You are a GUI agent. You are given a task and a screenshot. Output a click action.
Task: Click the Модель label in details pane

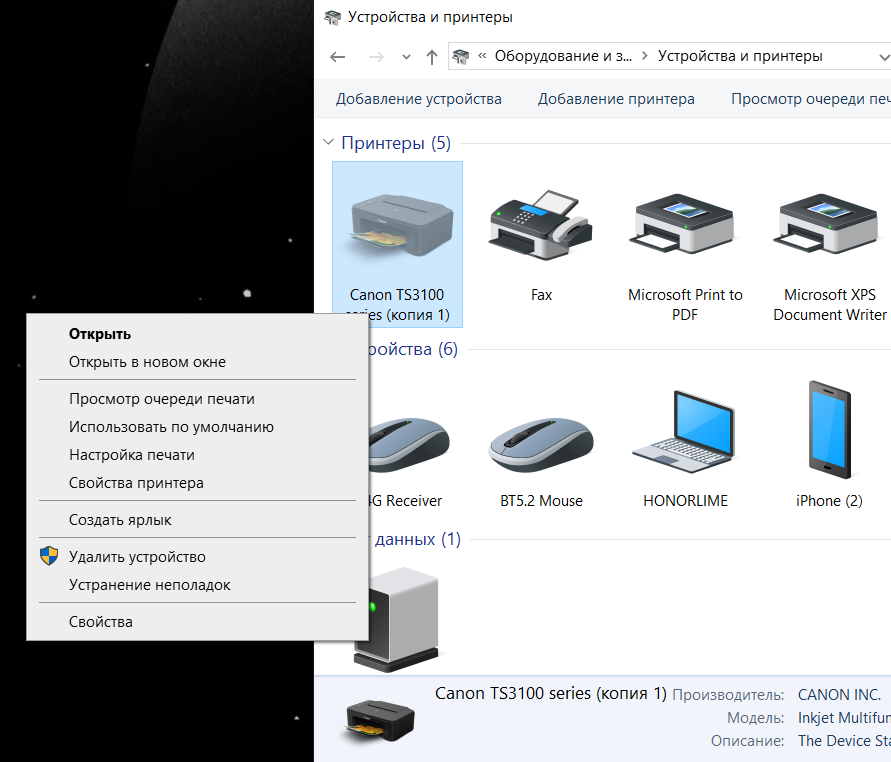coord(755,718)
